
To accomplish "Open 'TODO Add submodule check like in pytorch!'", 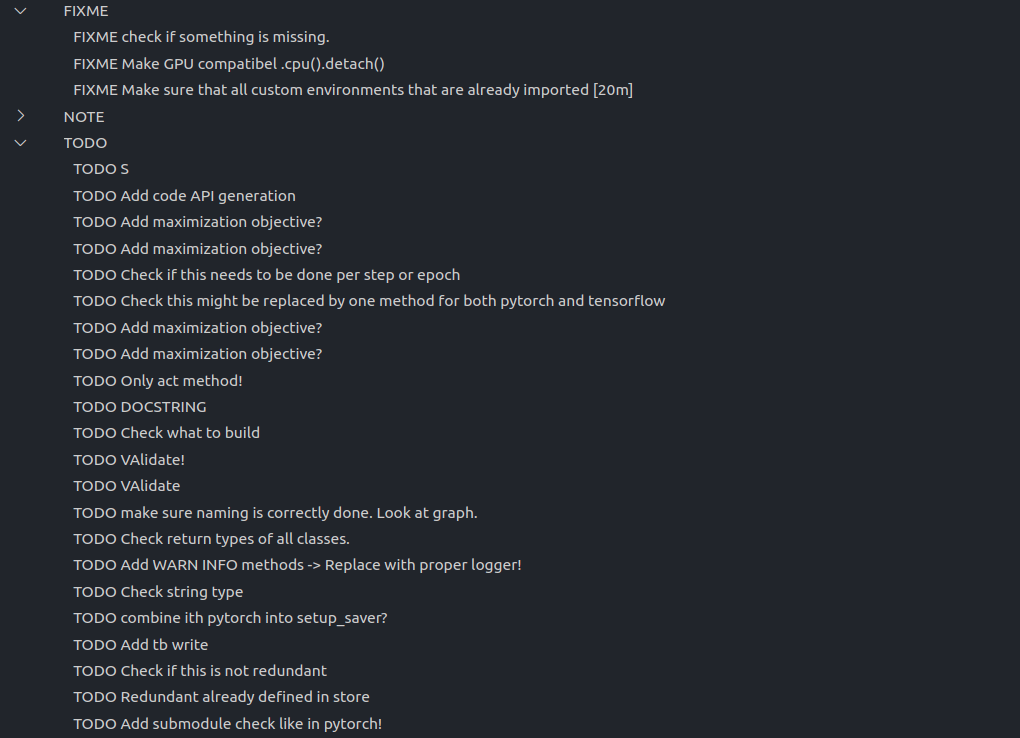I will point(228,724).
